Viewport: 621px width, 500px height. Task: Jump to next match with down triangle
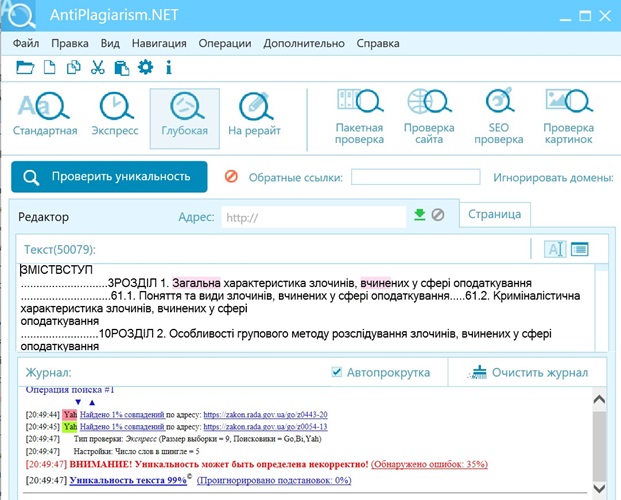pyautogui.click(x=78, y=402)
